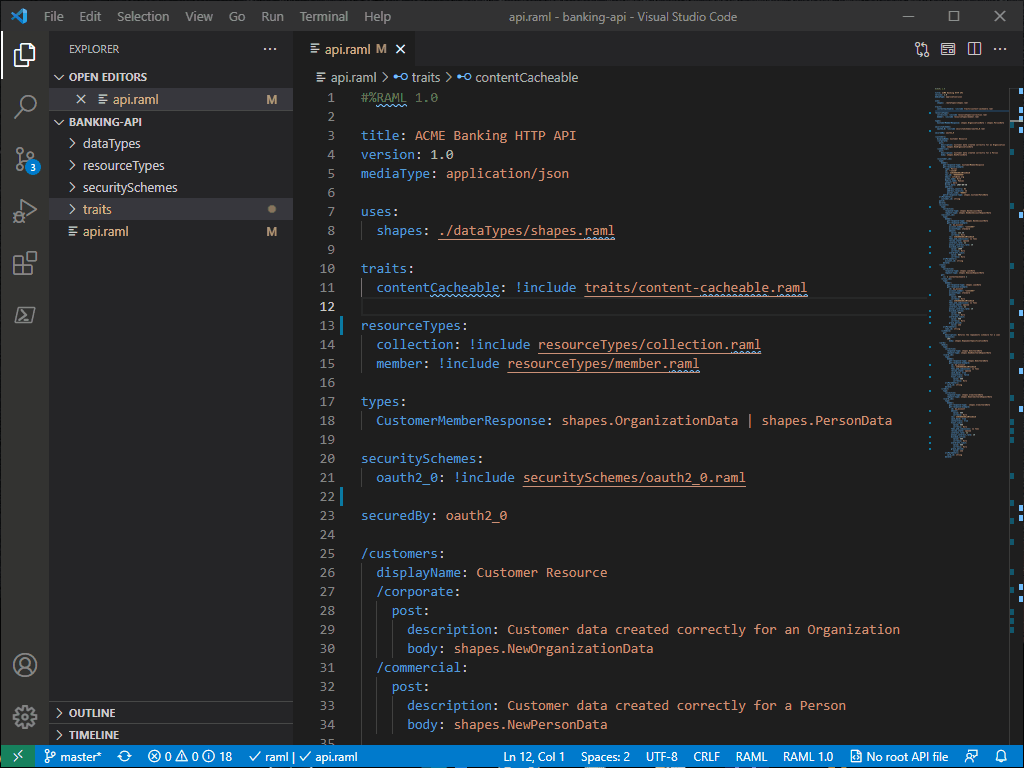The image size is (1024, 768).
Task: Click the VS Code logo in title bar
Action: click(19, 16)
